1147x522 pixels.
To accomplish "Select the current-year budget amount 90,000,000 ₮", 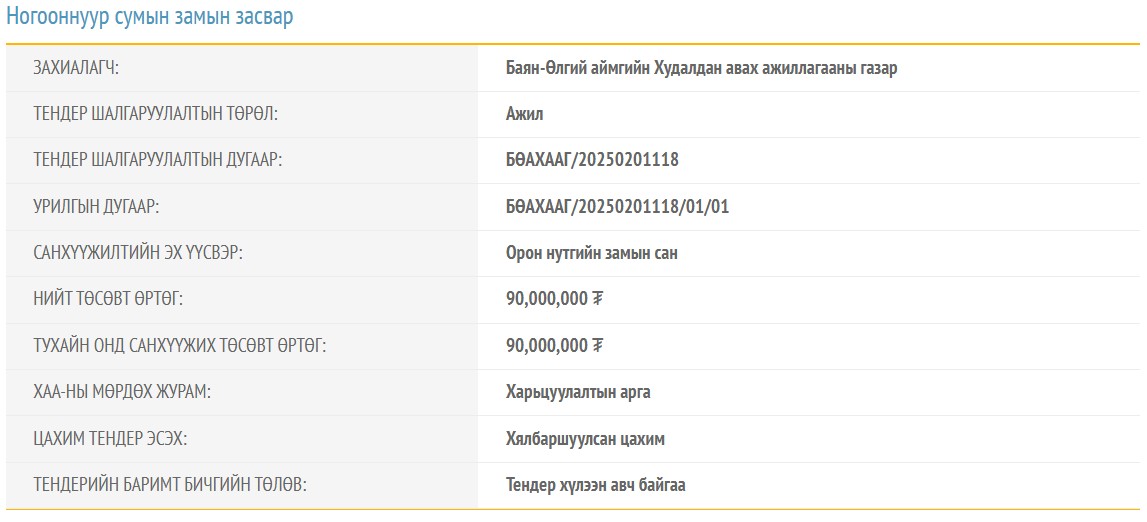I will (555, 346).
